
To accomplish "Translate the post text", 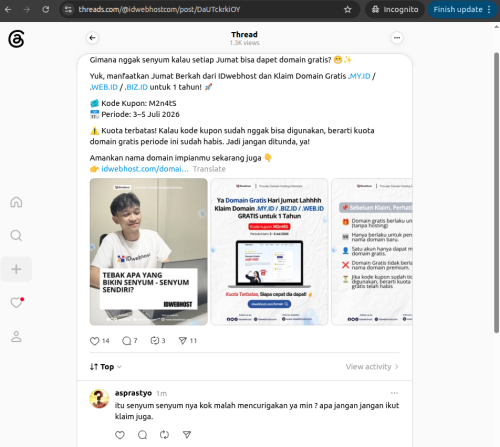I will point(209,169).
